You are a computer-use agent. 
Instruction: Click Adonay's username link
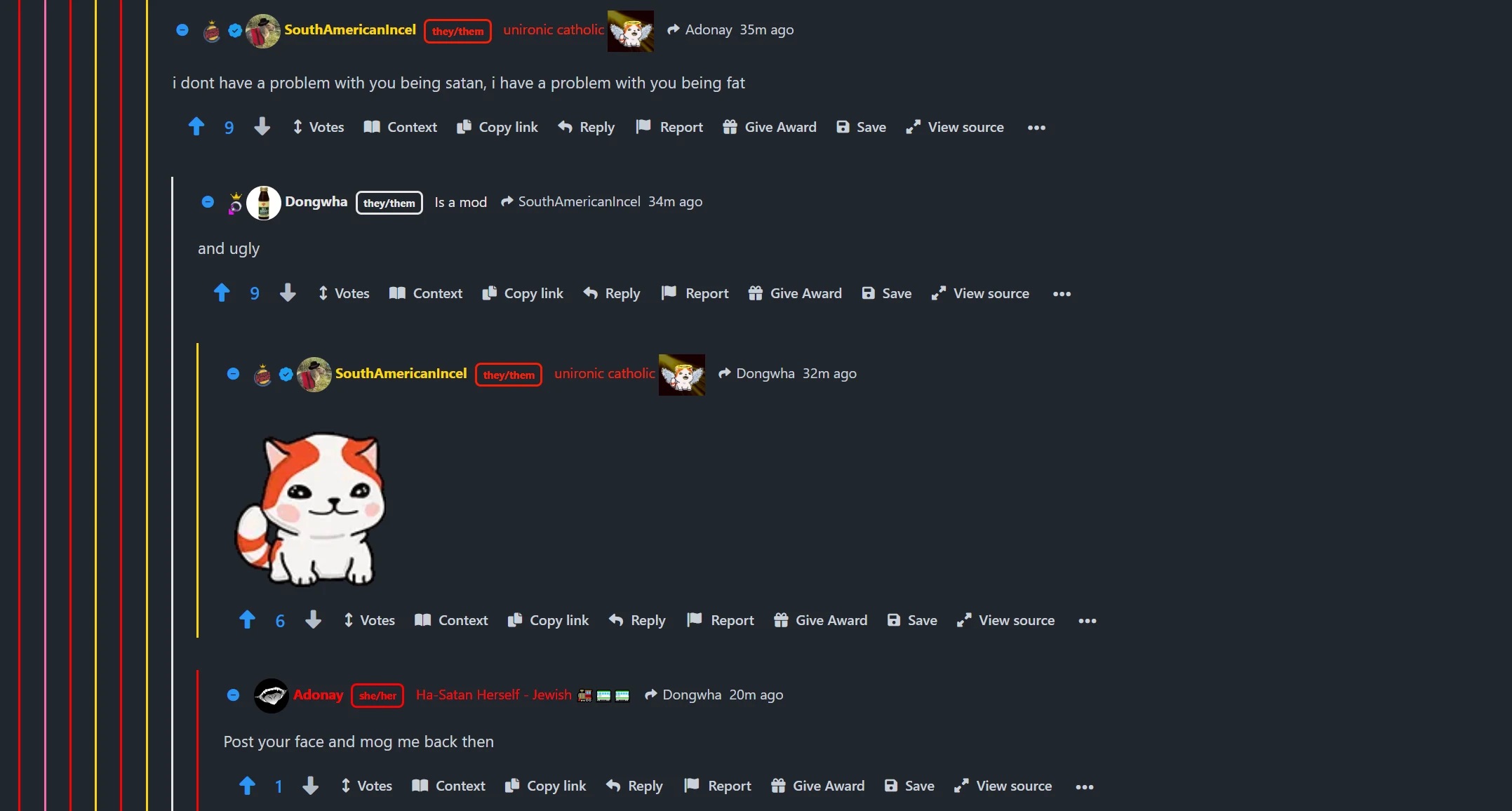319,695
